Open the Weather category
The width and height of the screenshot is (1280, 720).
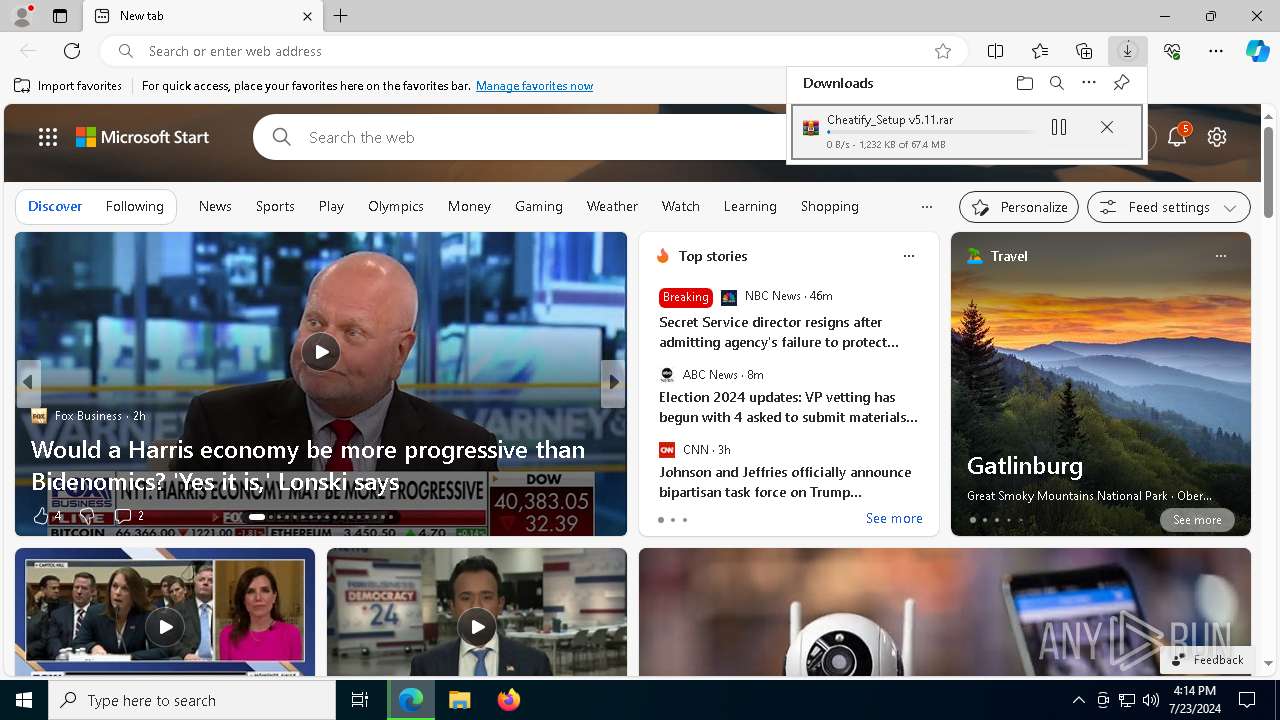612,206
